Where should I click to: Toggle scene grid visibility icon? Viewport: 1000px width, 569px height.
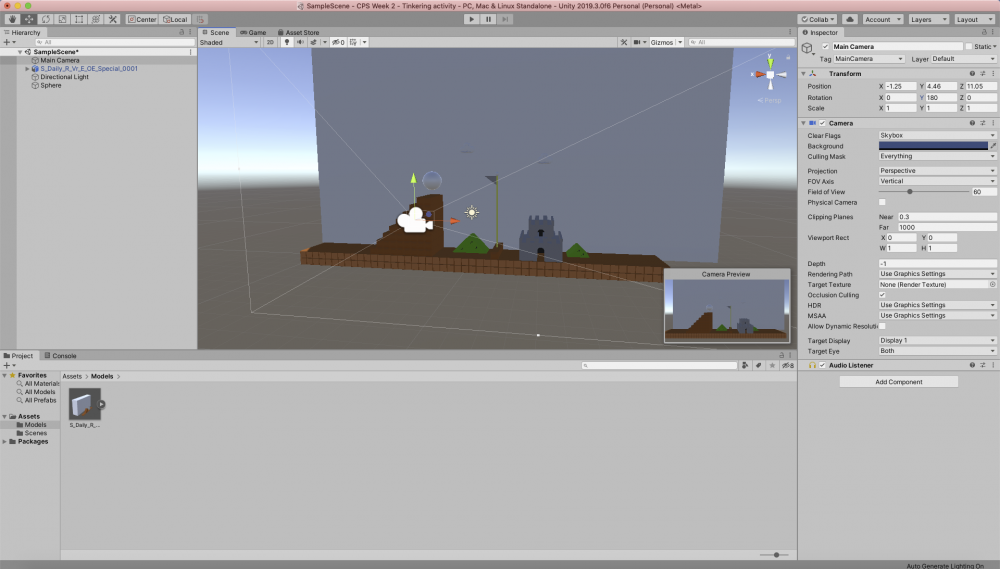(353, 42)
